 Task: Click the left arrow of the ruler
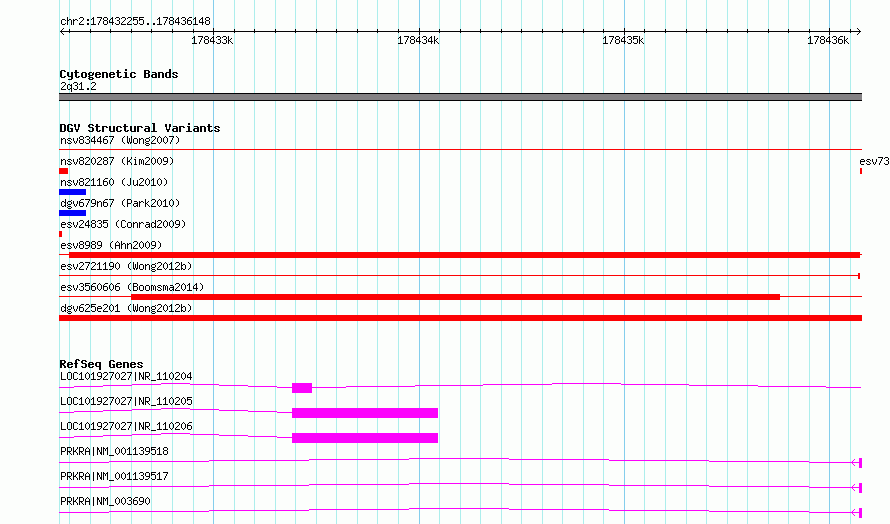(x=63, y=31)
